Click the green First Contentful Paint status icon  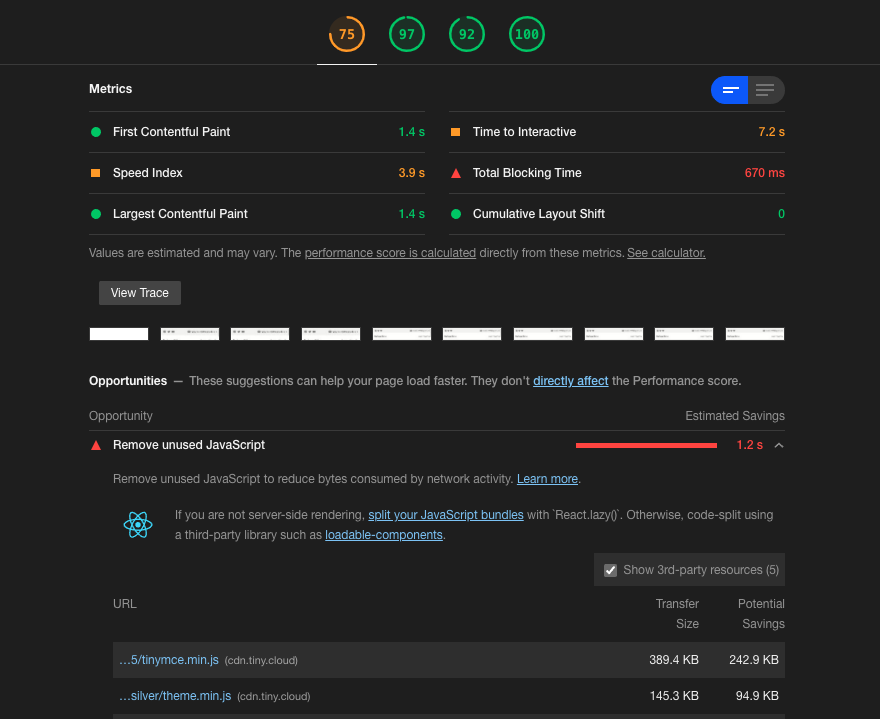(x=96, y=131)
